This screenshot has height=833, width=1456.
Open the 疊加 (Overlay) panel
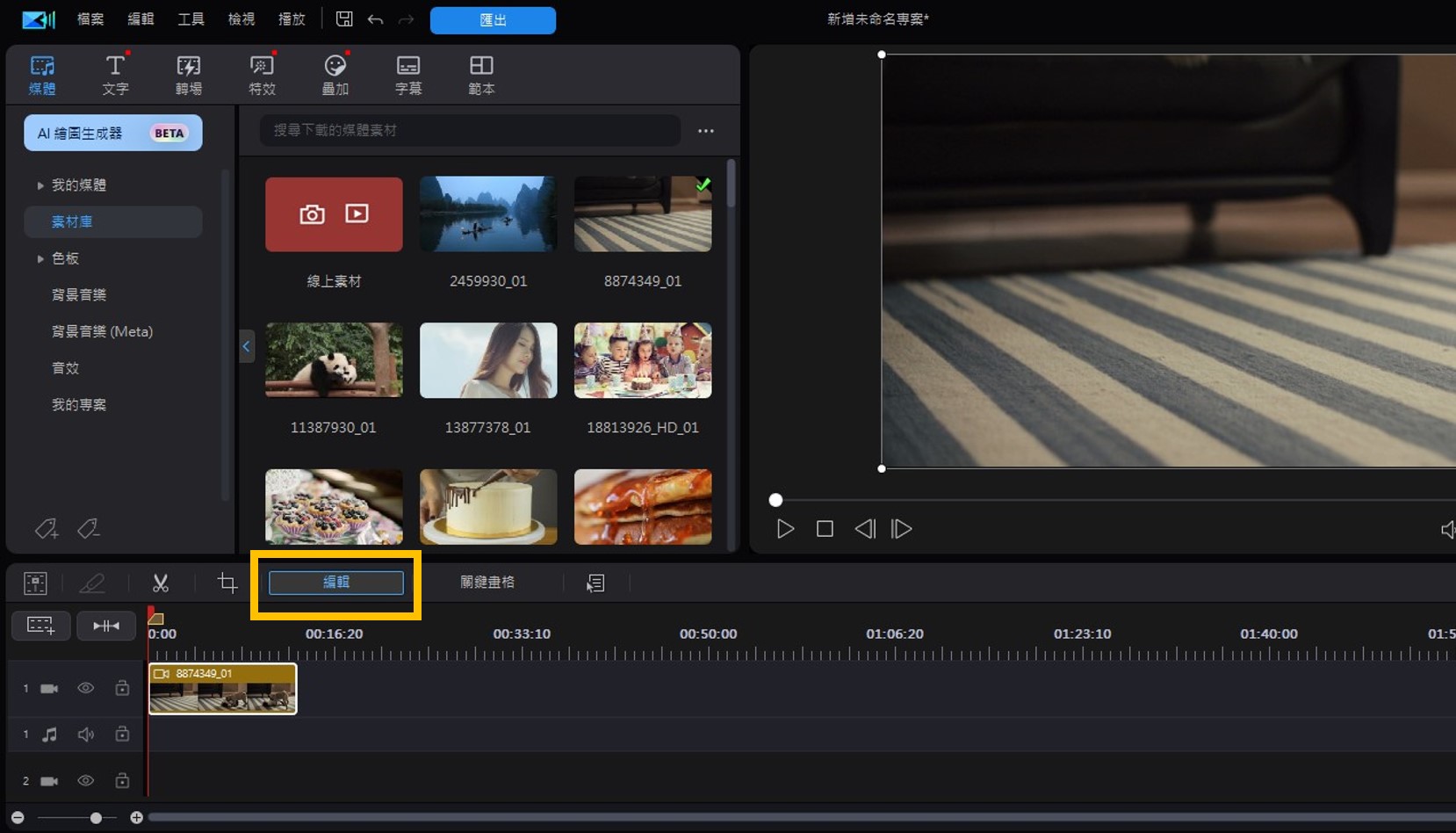[x=335, y=74]
